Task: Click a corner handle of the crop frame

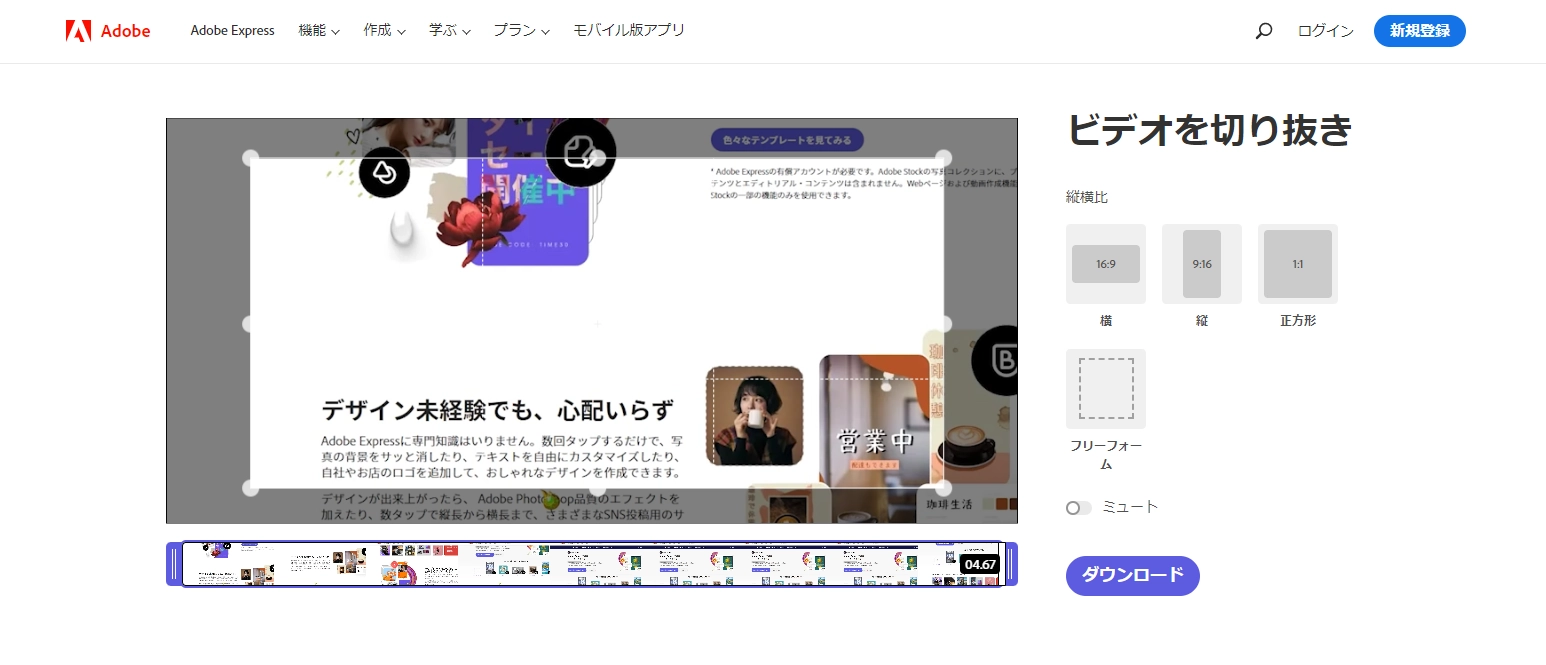Action: [x=249, y=156]
